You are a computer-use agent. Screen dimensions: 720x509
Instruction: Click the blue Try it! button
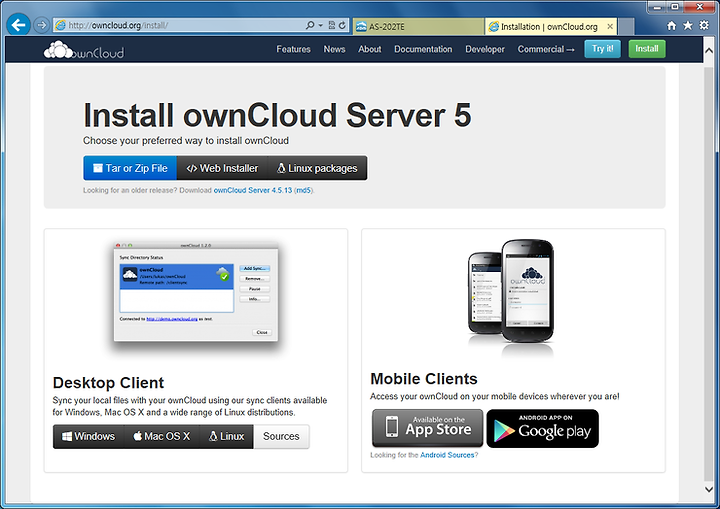coord(602,49)
